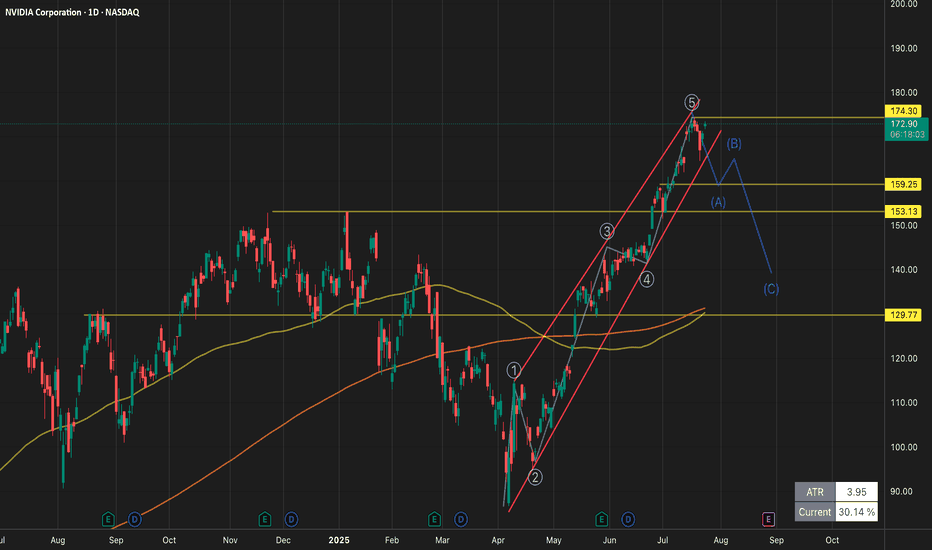Click 180.00 on the price axis

[903, 93]
